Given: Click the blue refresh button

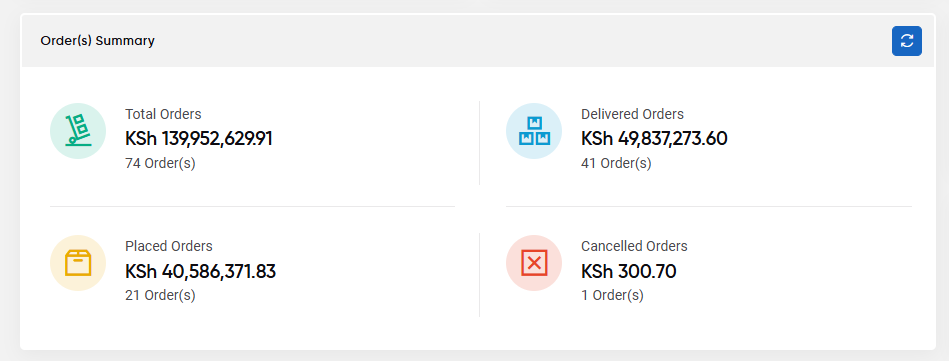Looking at the screenshot, I should 907,41.
